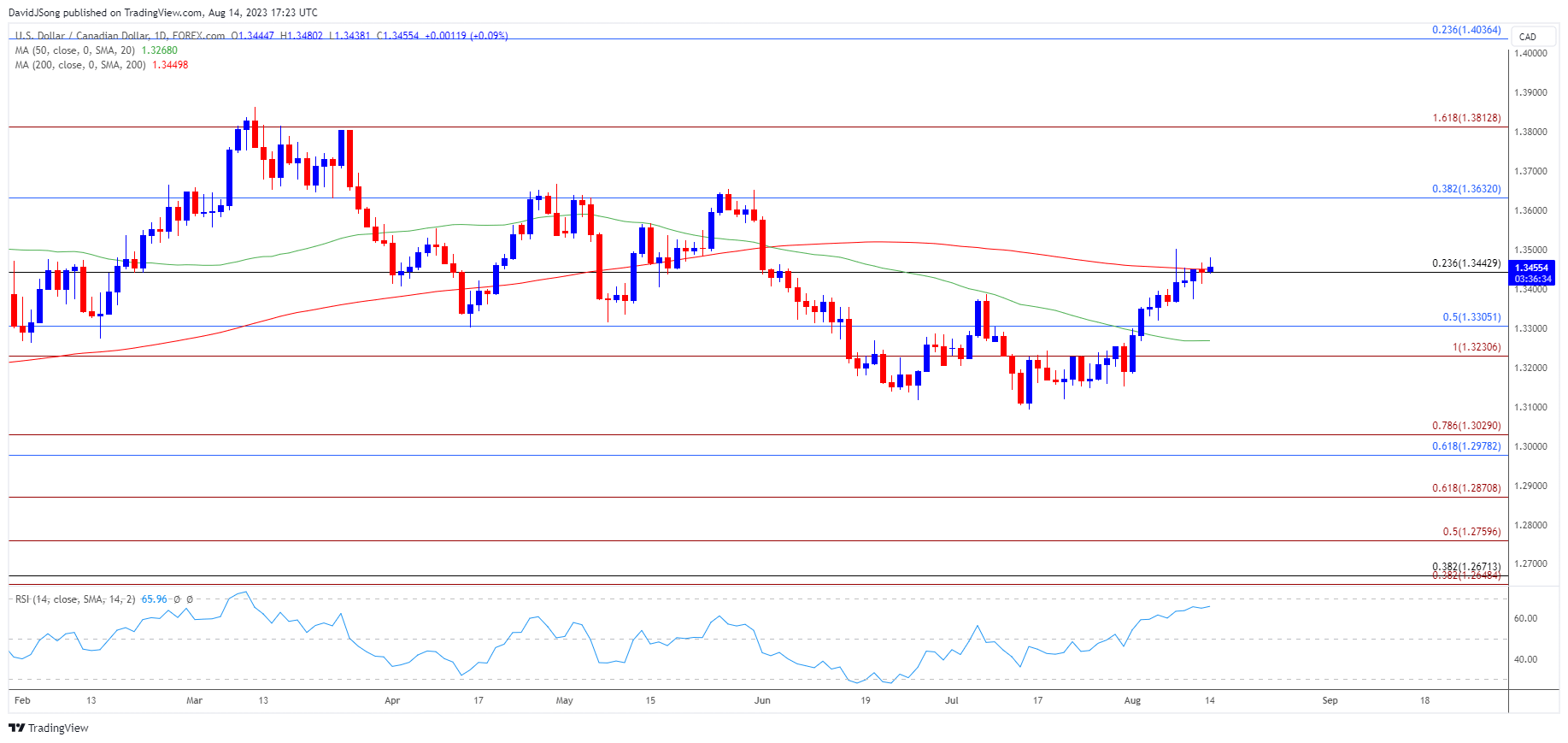Screen dimensions: 1568x743
Task: Click the 60.00 RSI axis label
Action: (x=1525, y=618)
